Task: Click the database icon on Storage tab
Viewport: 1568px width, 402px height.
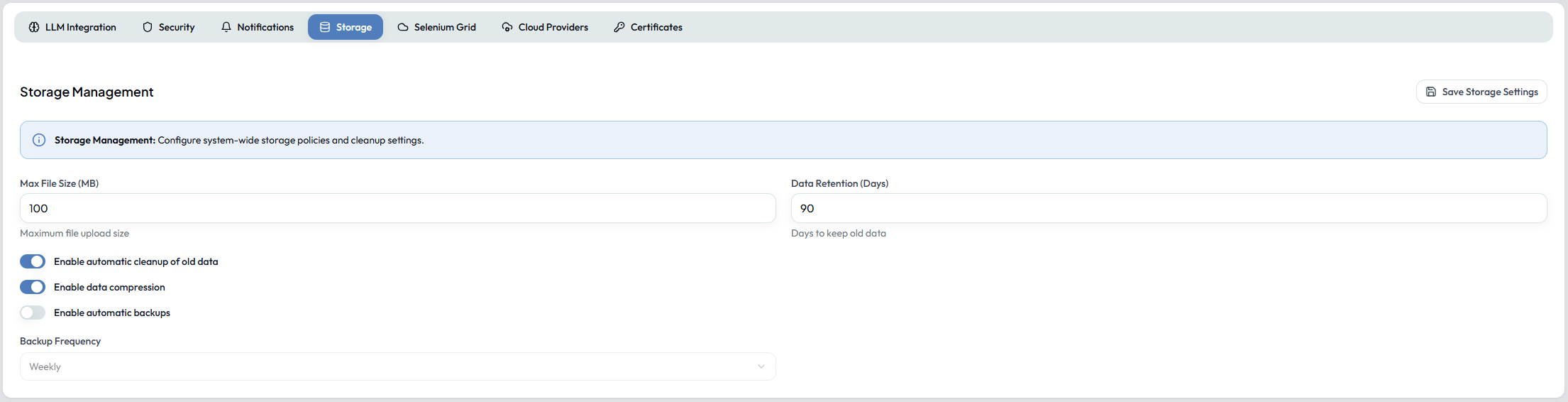Action: (325, 27)
